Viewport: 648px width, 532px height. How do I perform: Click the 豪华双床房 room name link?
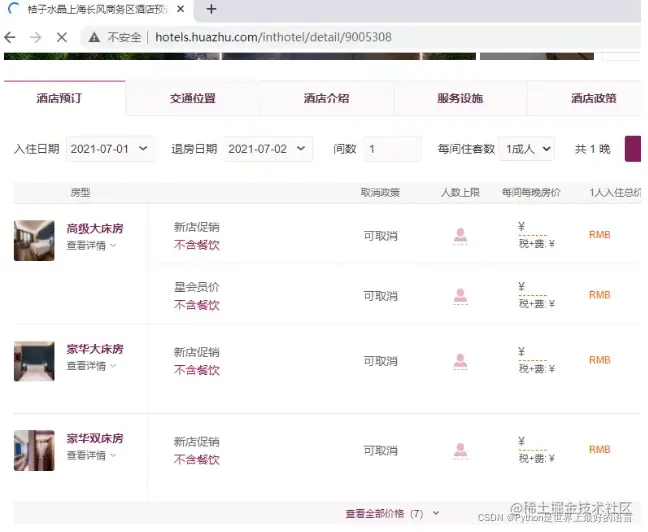95,439
